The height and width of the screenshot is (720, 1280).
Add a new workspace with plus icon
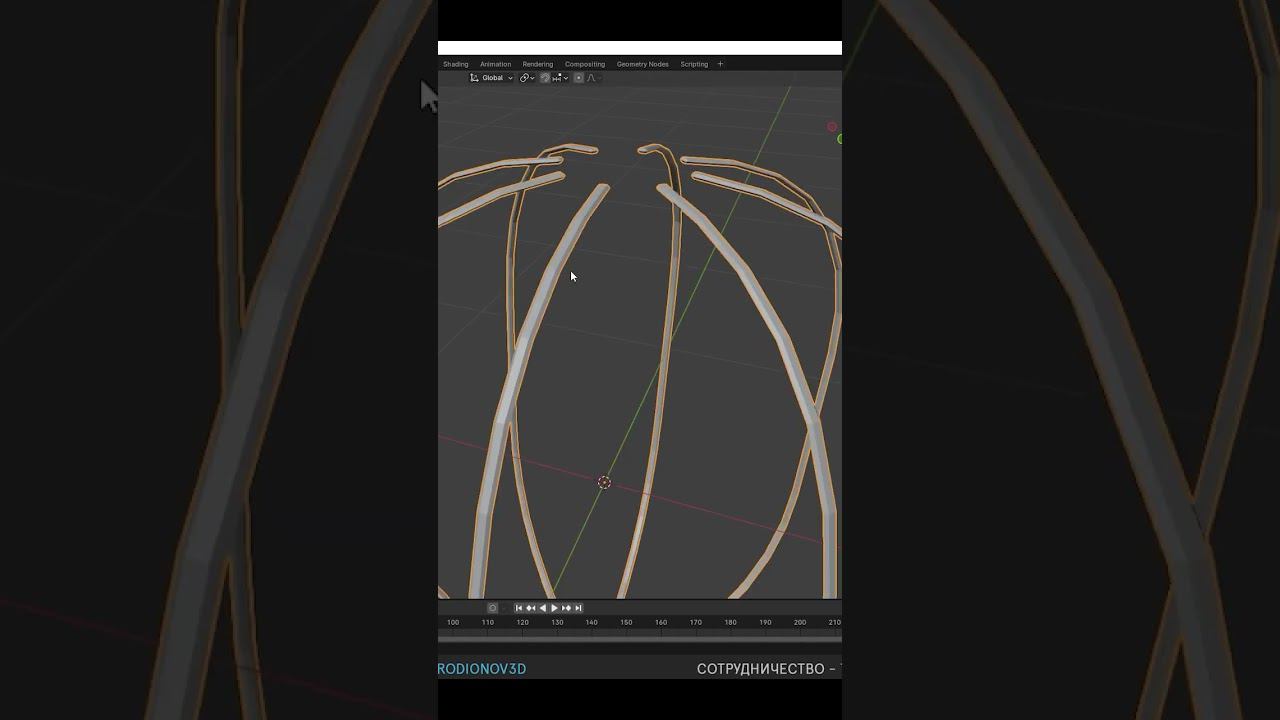point(720,64)
